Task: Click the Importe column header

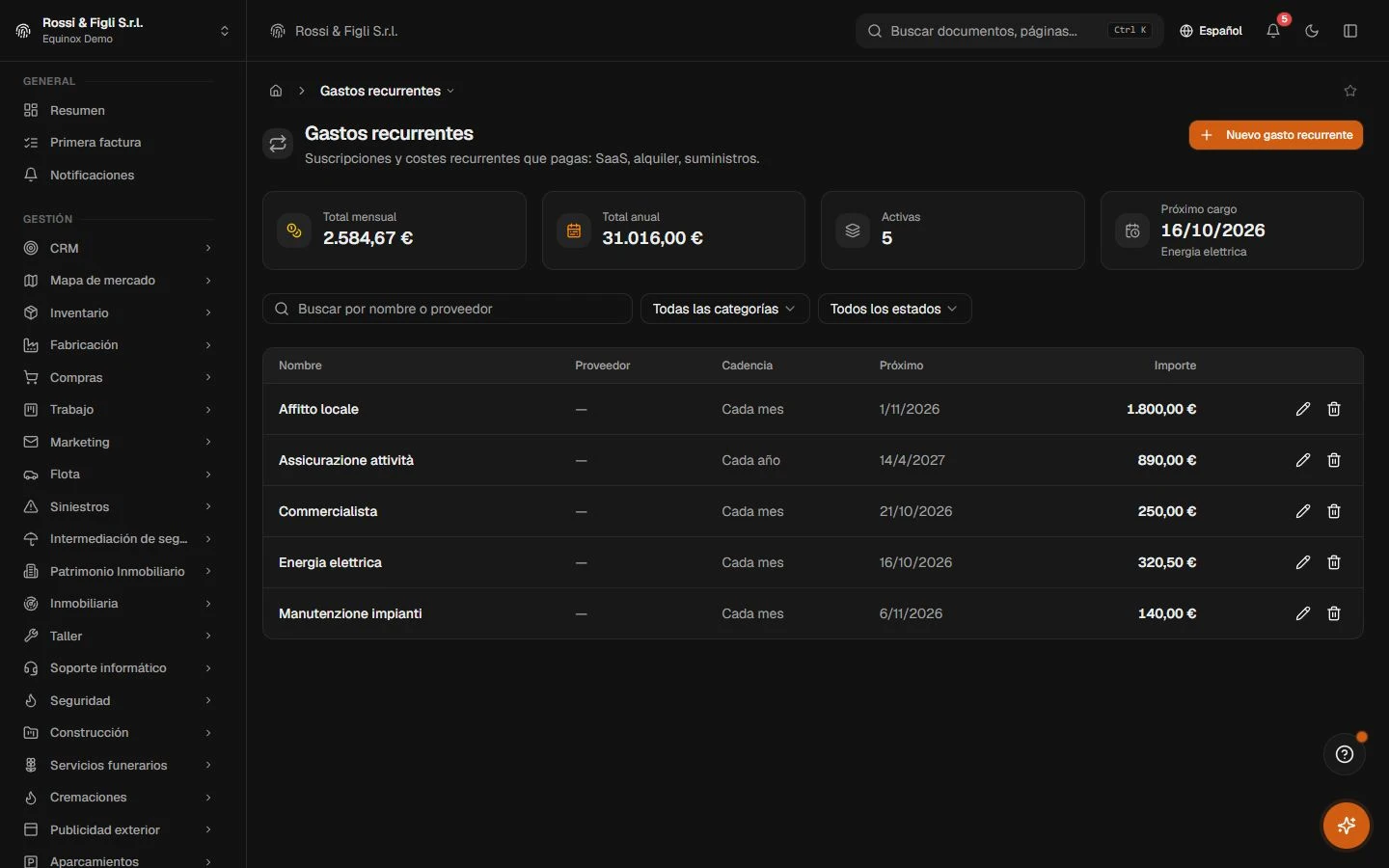Action: 1175,366
